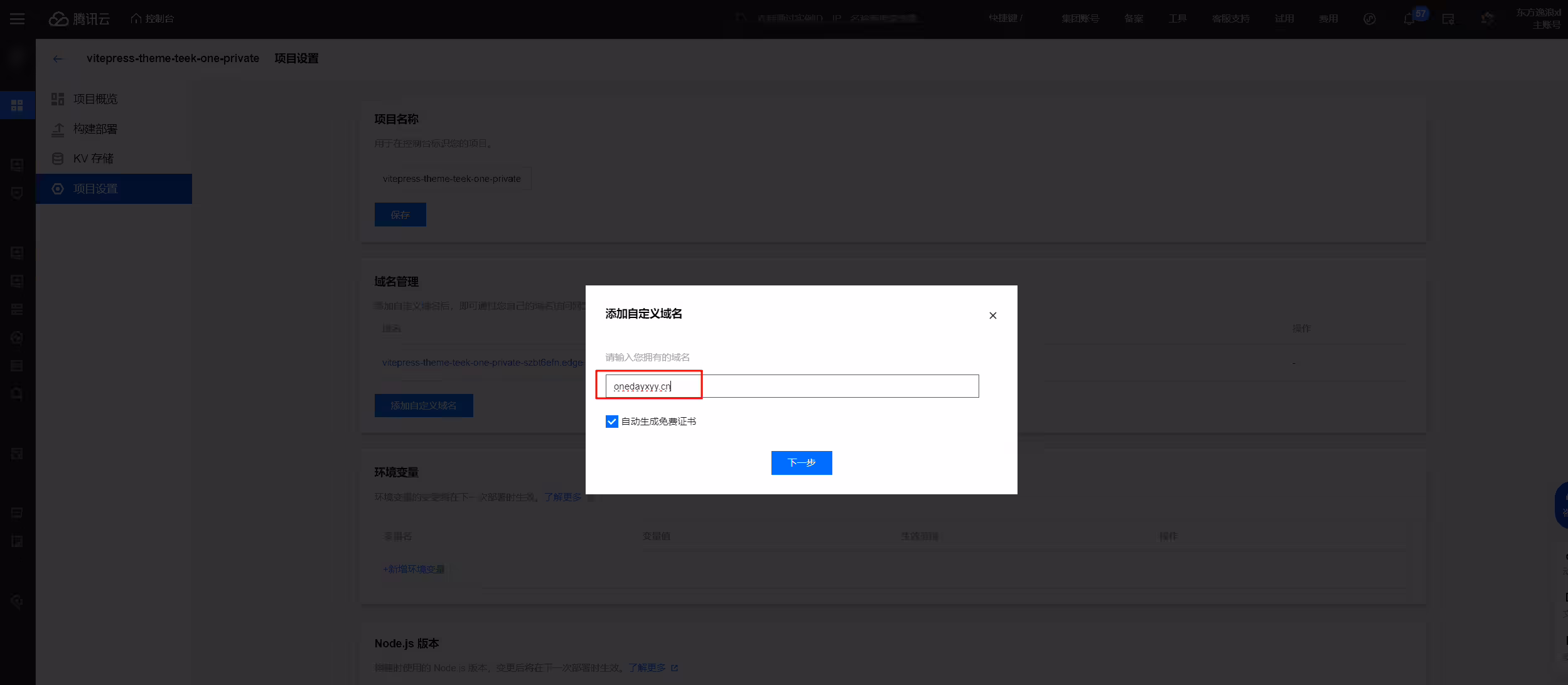Click the Tencent Cloud logo
1568x685 pixels.
tap(79, 19)
